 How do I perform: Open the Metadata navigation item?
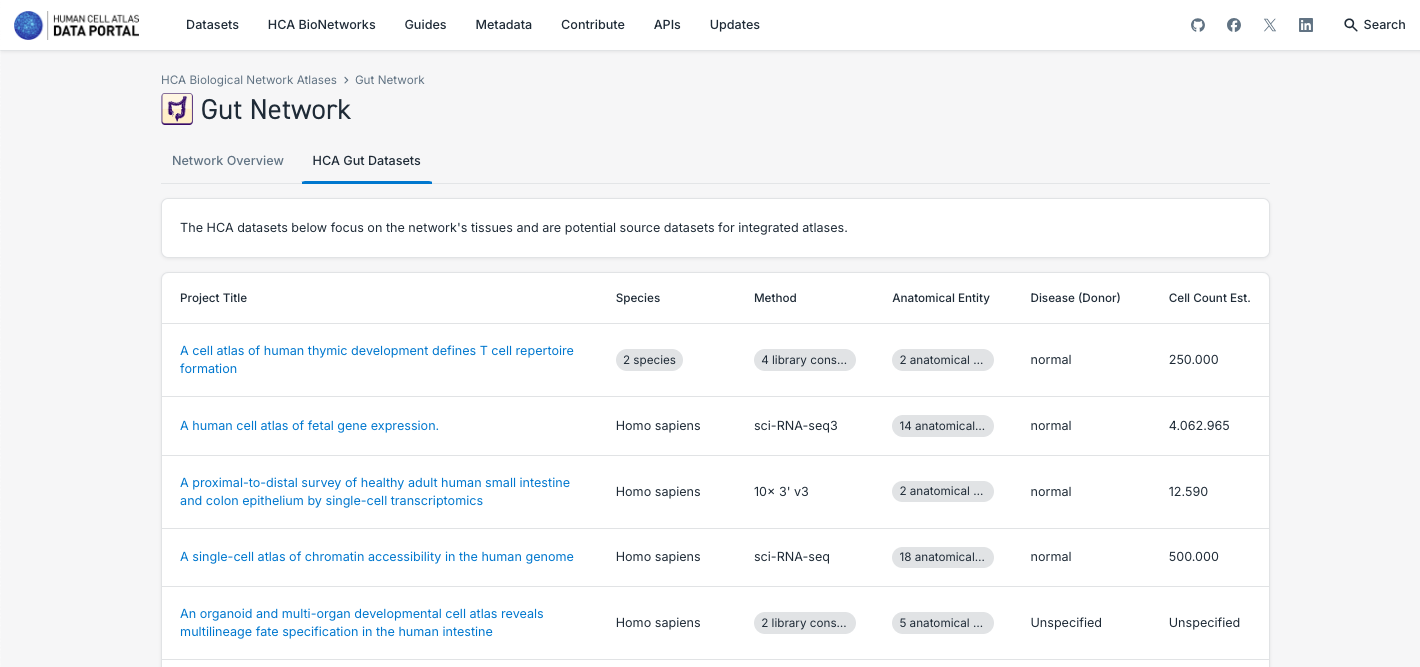point(503,25)
